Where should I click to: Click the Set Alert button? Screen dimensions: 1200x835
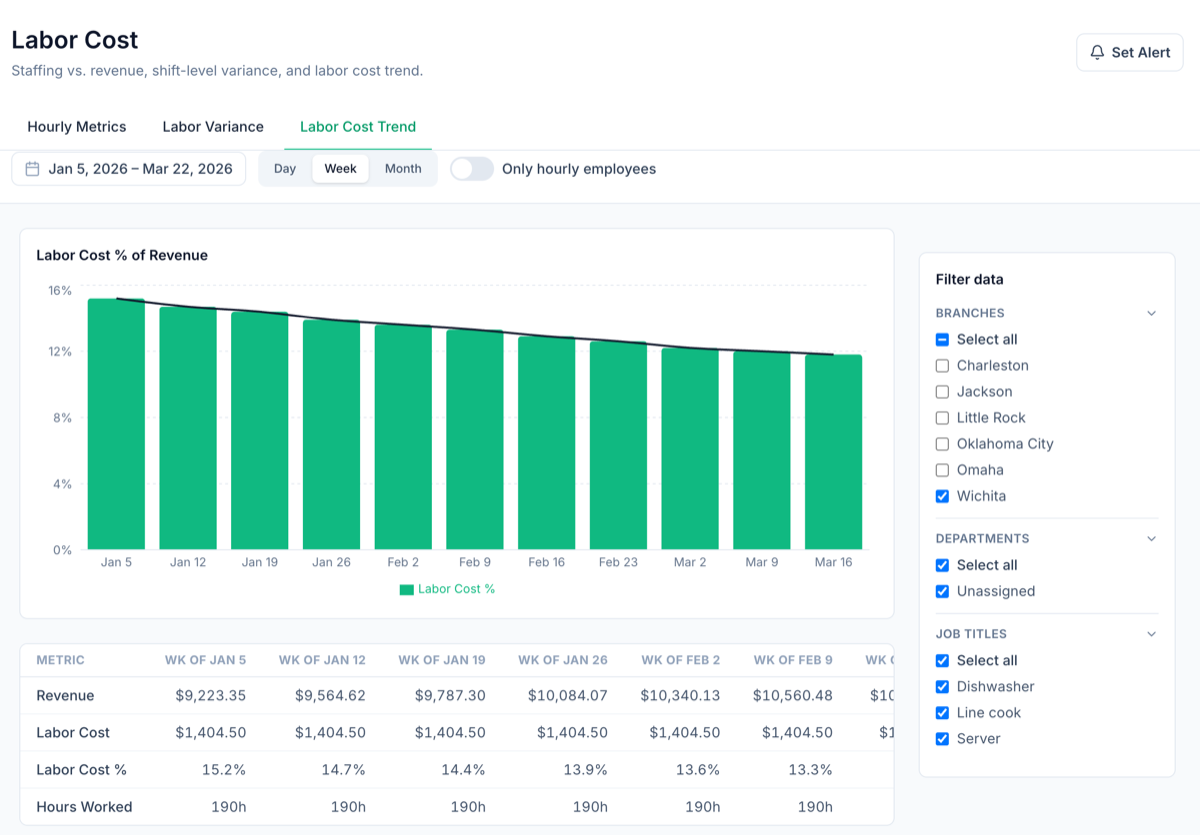pos(1130,52)
